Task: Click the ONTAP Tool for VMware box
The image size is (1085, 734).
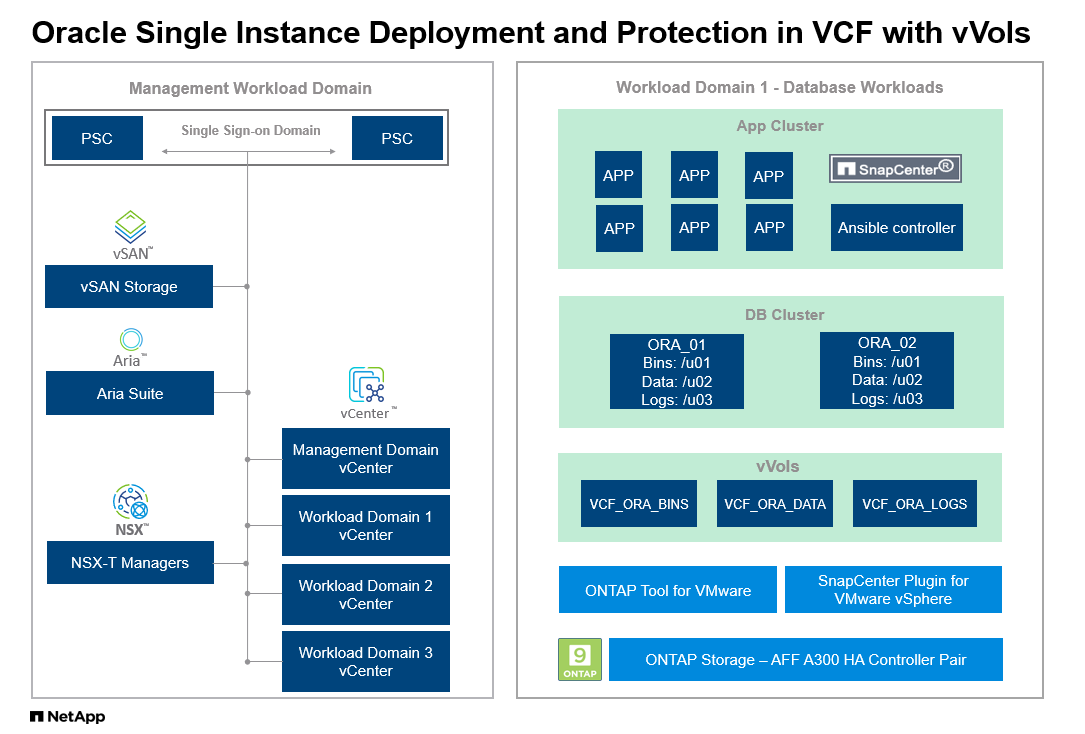Action: [x=668, y=589]
